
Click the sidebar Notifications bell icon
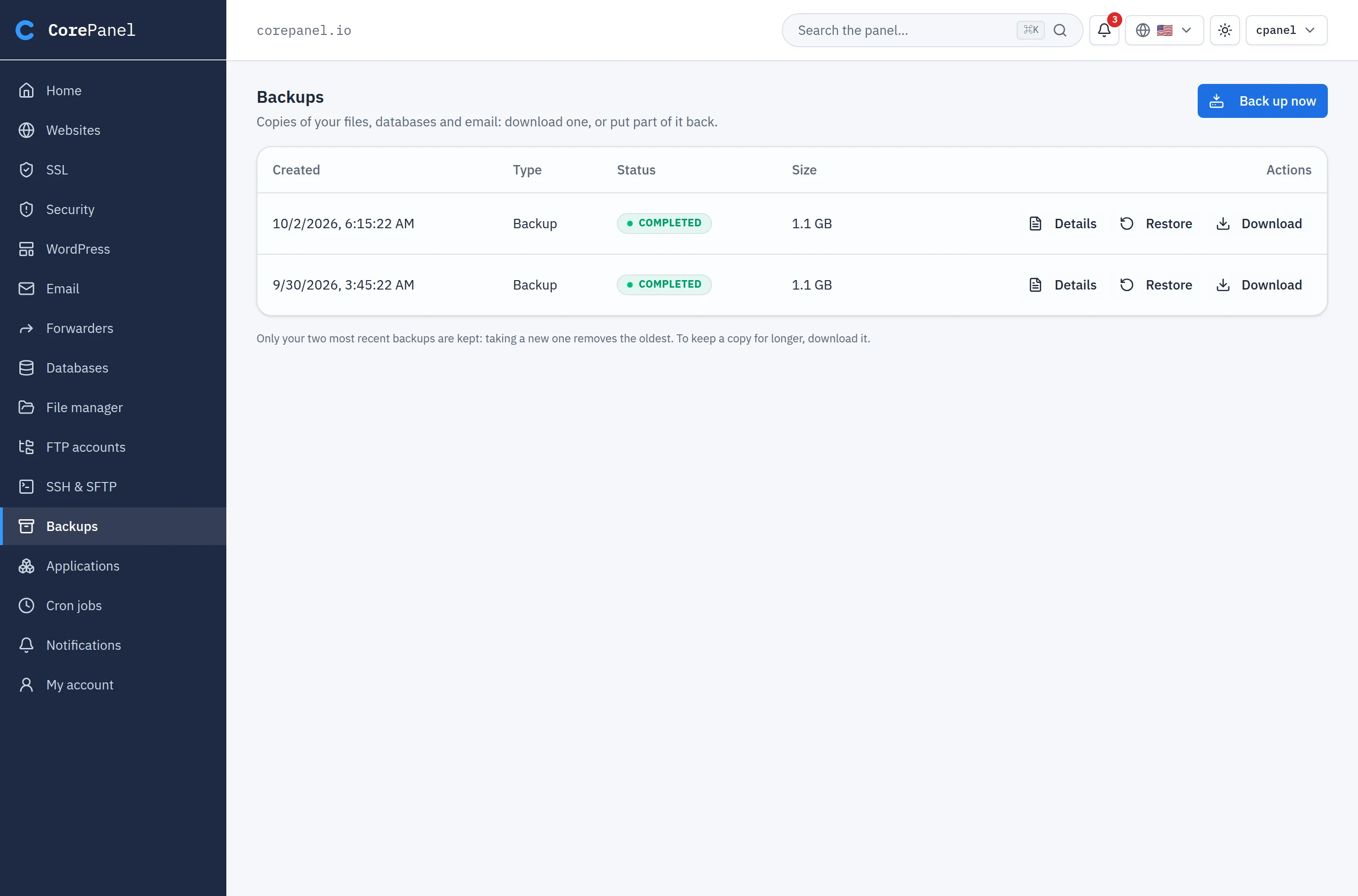[26, 645]
